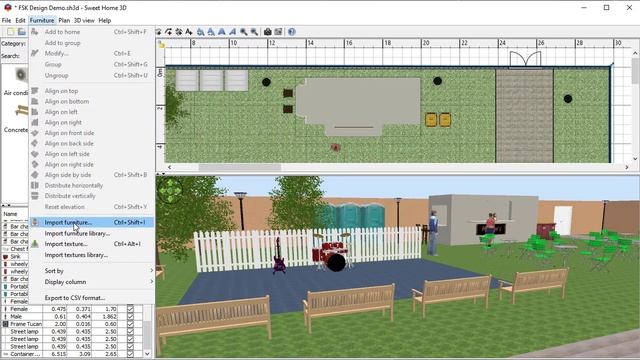Click the Open home toolbar icon
640x360 pixels.
pos(22,32)
